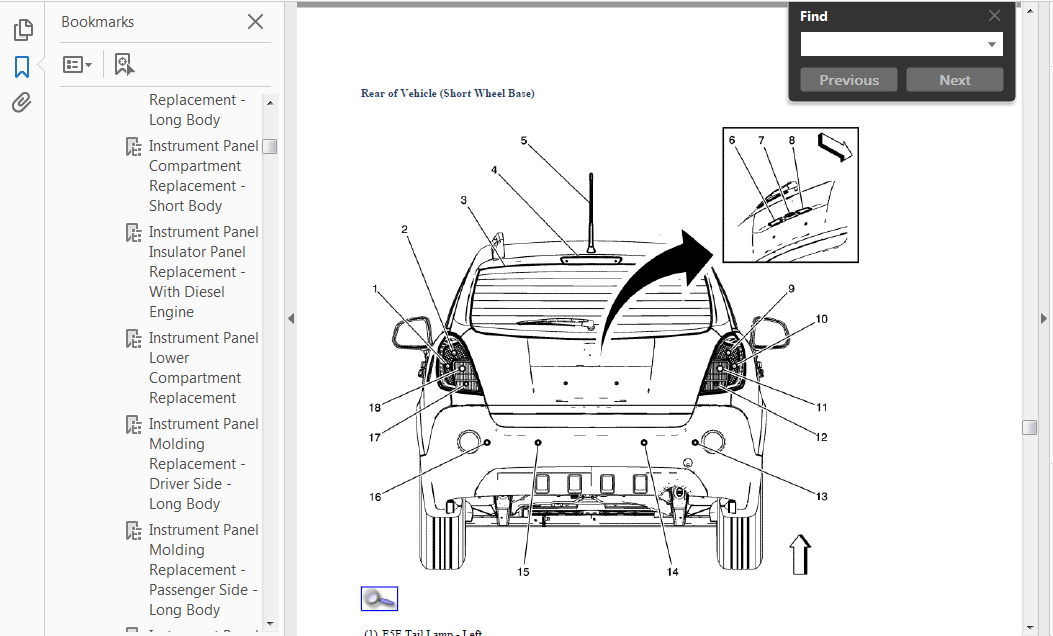Click the document scroll down arrow
1053x636 pixels.
[x=1029, y=627]
